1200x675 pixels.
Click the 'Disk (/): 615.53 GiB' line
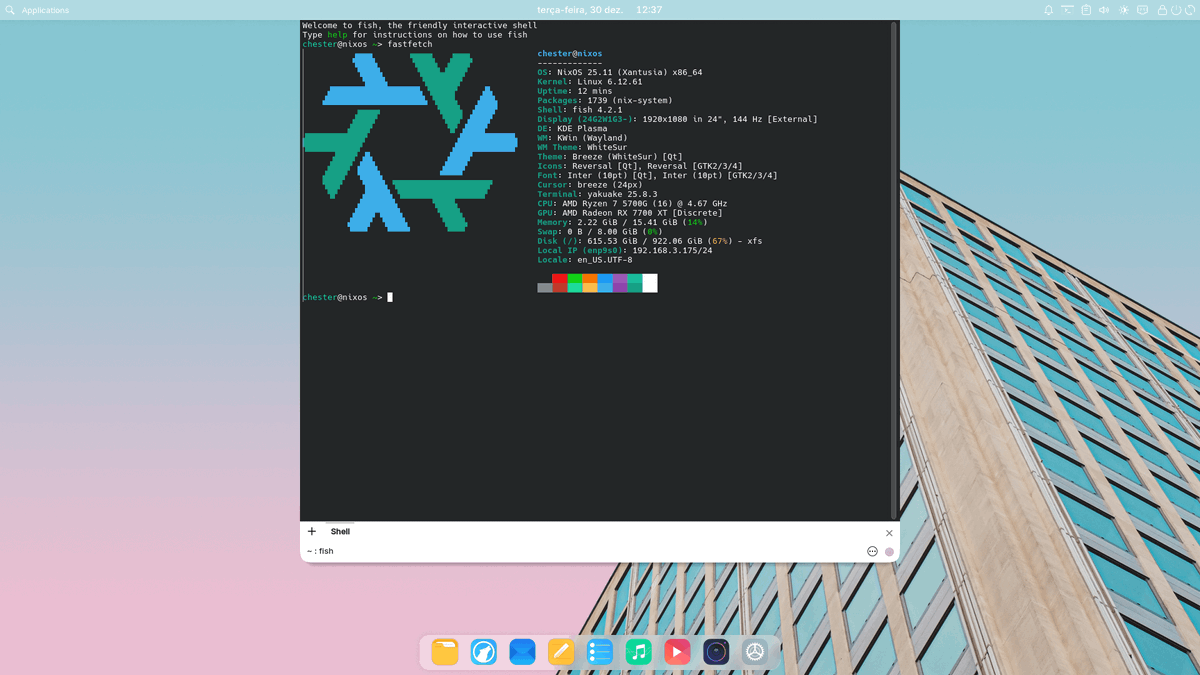(650, 241)
